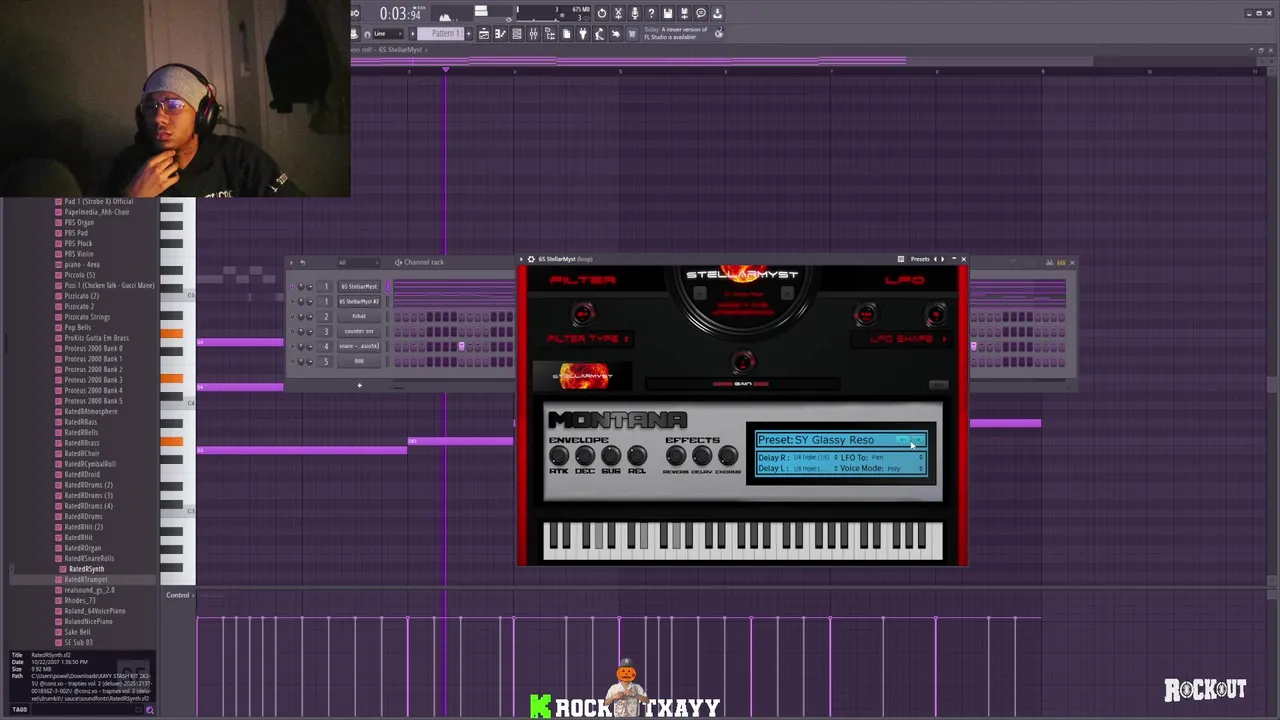Toggle mute LED for 6S StellarMyst channel
Image resolution: width=1280 pixels, height=720 pixels.
(x=292, y=286)
